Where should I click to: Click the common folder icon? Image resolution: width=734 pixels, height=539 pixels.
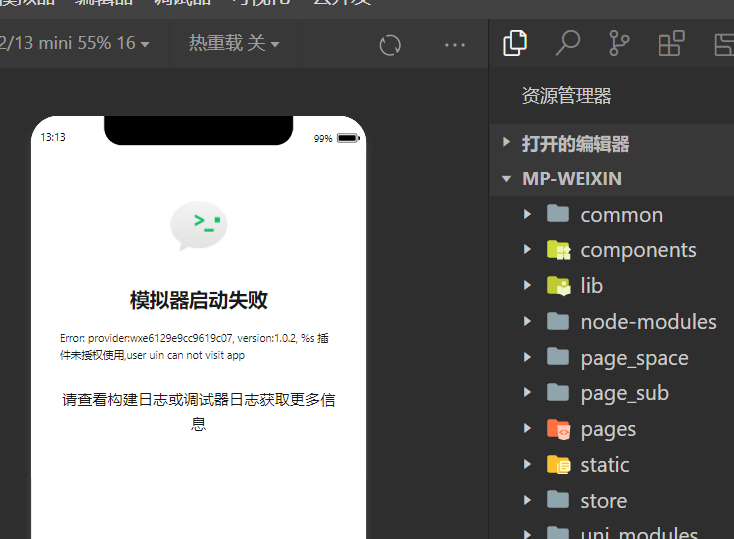(x=558, y=214)
